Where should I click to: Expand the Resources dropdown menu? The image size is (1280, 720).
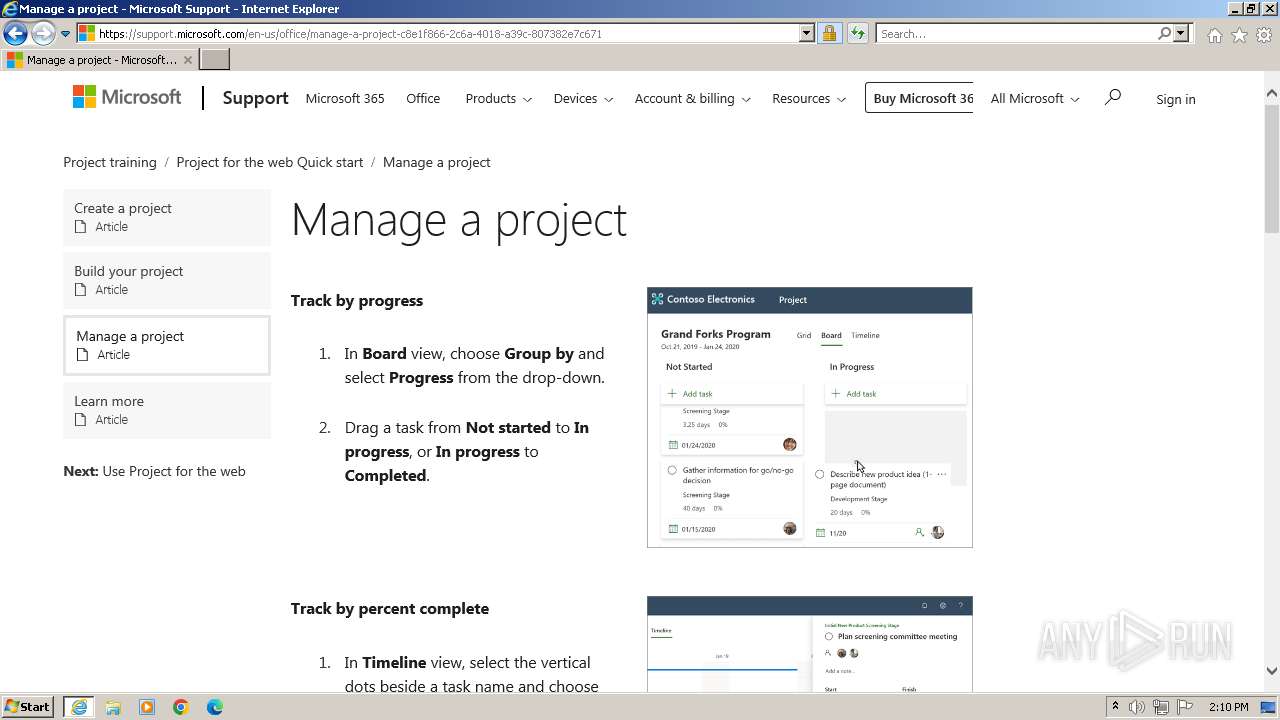click(808, 98)
